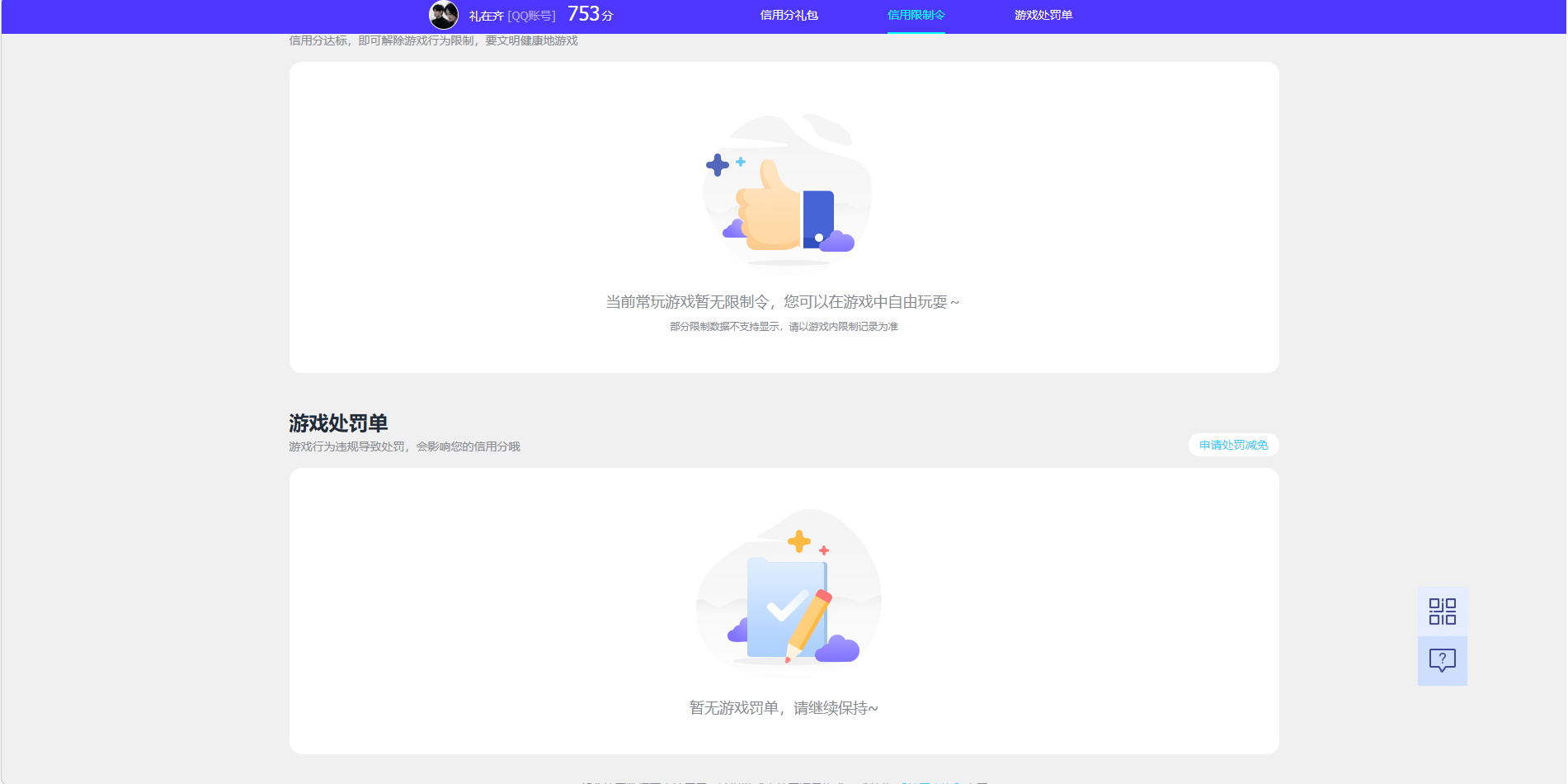1568x784 pixels.
Task: Click the active tab underline indicator
Action: 916,34
